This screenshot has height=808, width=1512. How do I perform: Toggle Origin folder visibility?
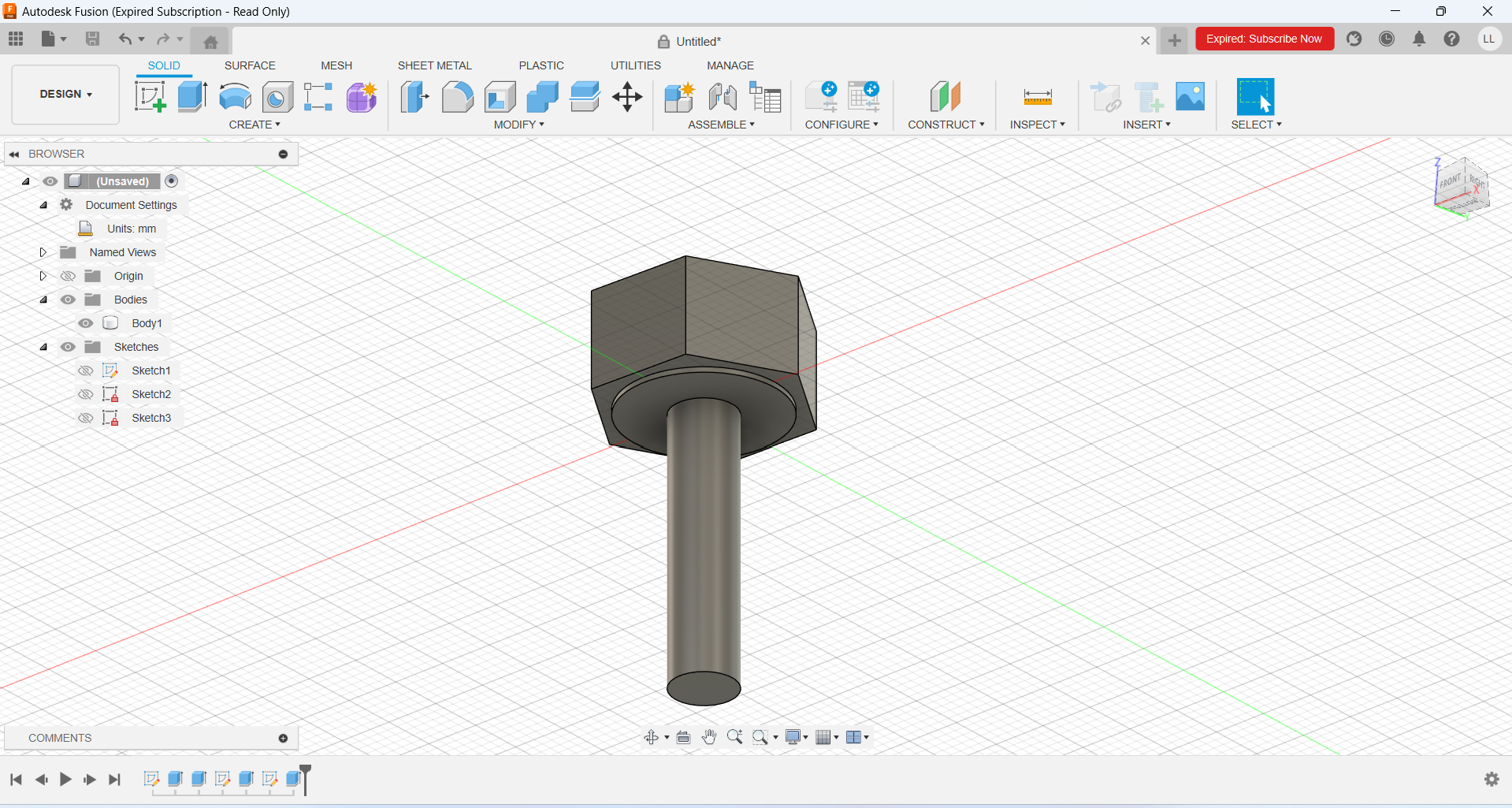click(69, 276)
